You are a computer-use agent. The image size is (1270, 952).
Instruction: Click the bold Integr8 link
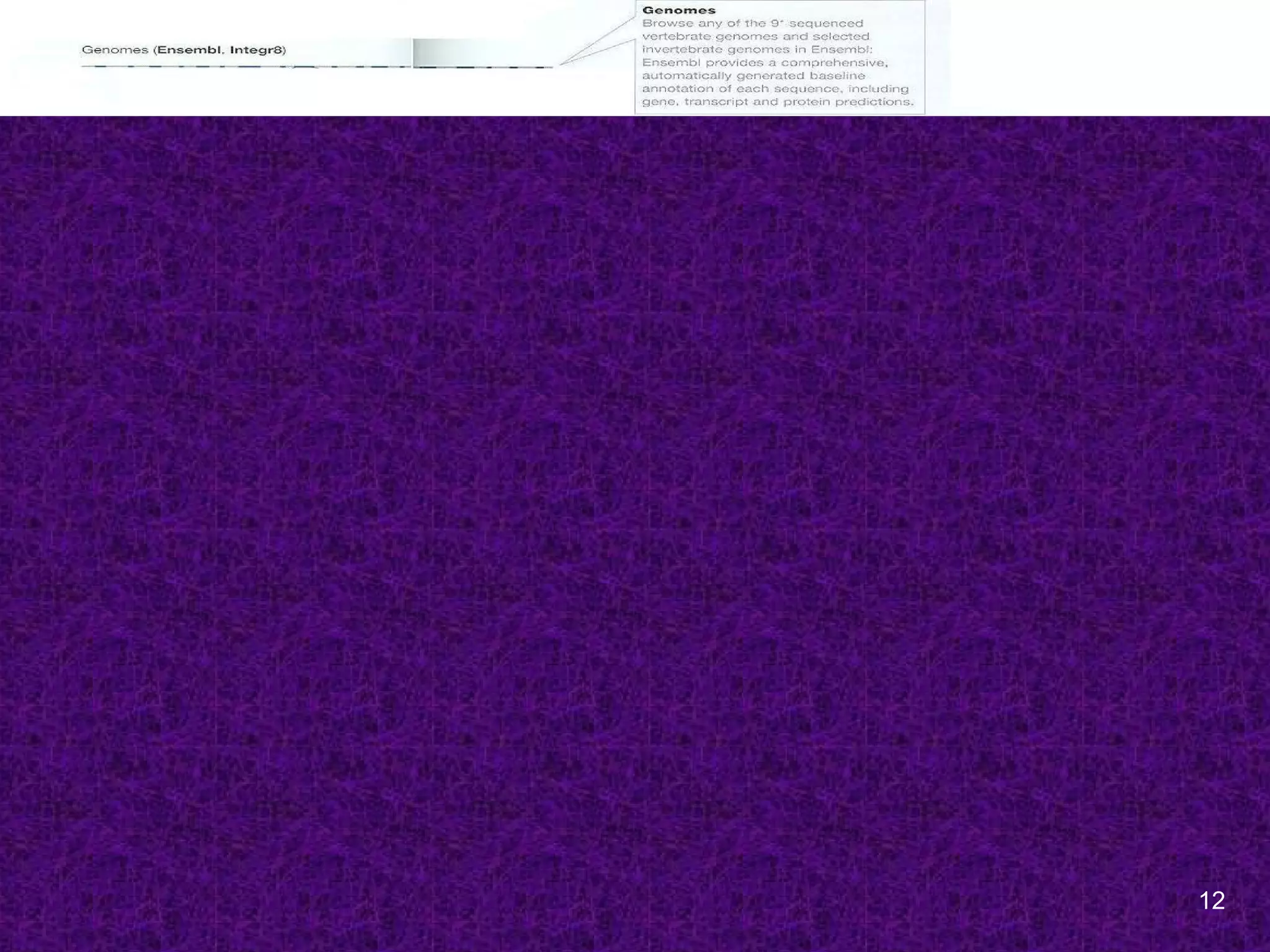coord(256,50)
